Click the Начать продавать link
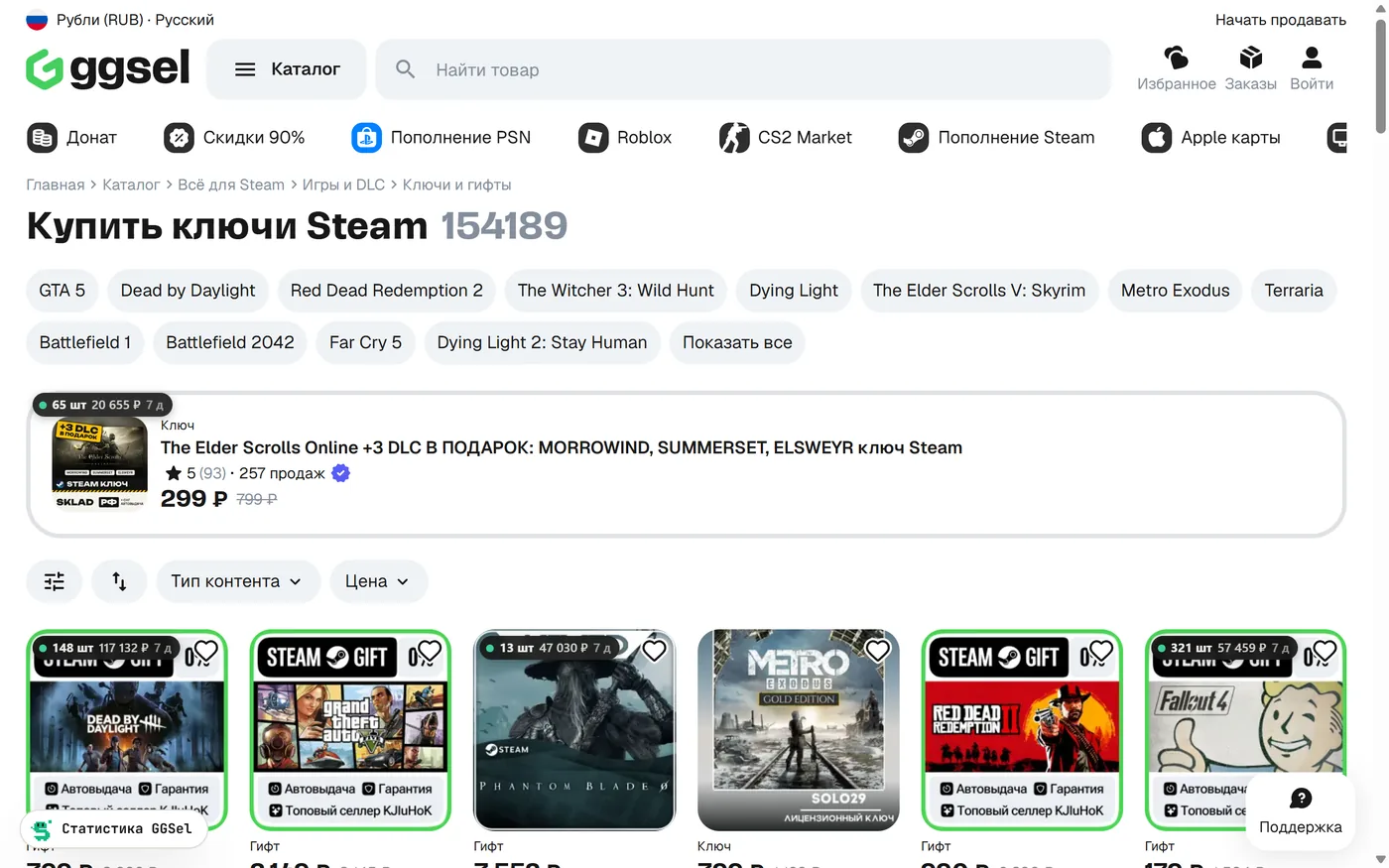This screenshot has height=868, width=1389. point(1281,20)
